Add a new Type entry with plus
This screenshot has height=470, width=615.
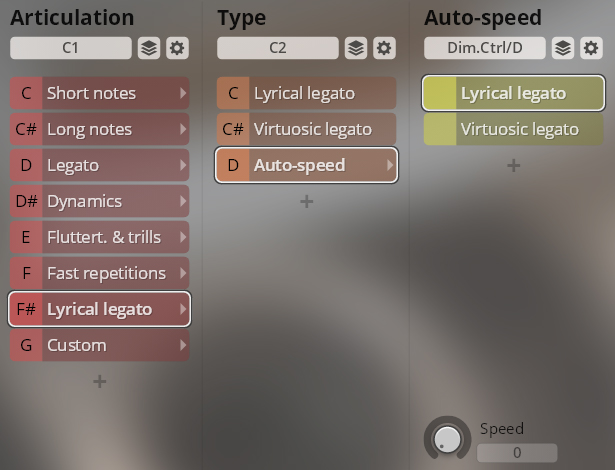pos(307,201)
